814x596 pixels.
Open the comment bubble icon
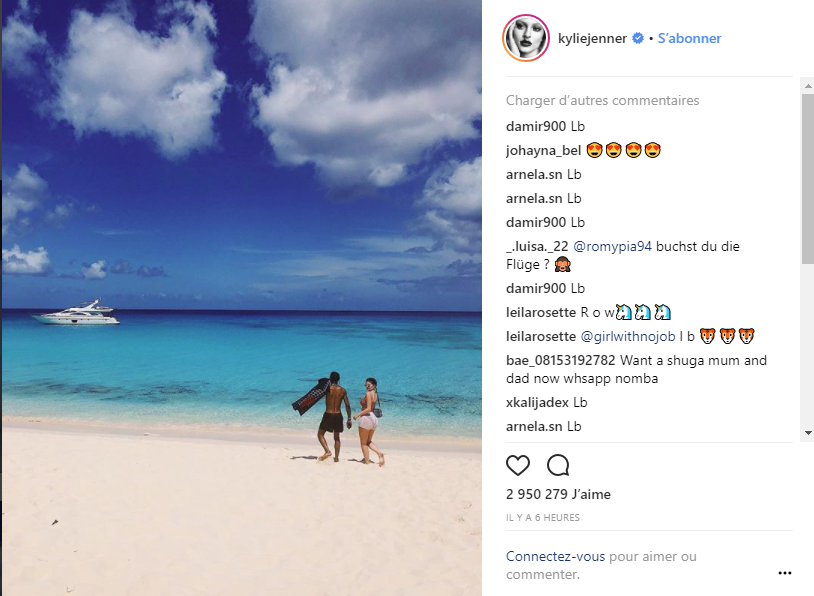[x=558, y=465]
